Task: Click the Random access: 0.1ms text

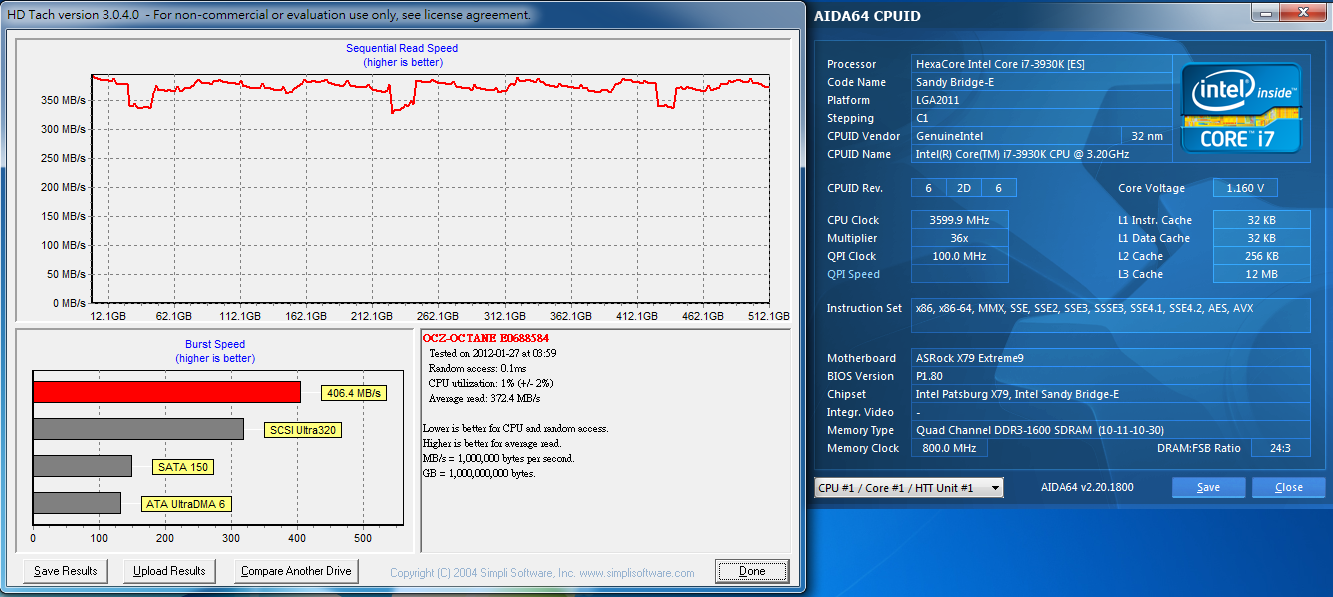Action: (476, 368)
